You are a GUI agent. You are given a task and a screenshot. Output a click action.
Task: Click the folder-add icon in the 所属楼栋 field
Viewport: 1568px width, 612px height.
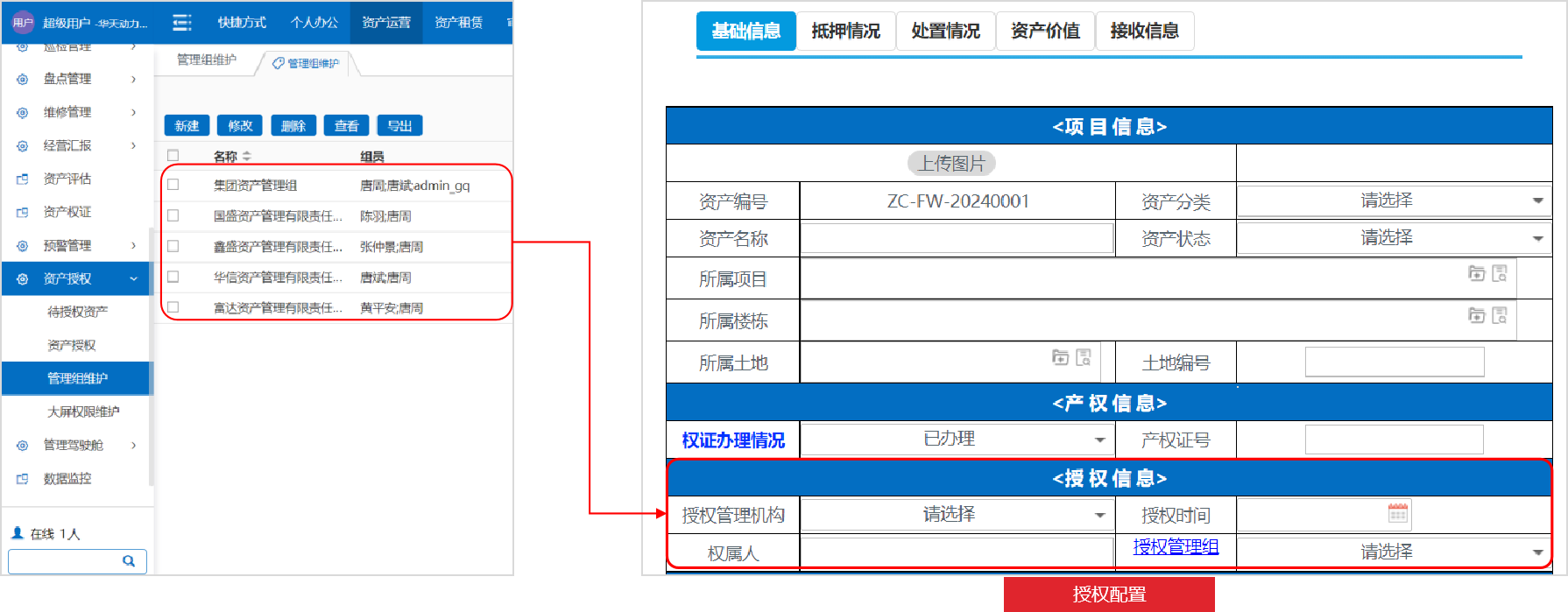pyautogui.click(x=1477, y=314)
